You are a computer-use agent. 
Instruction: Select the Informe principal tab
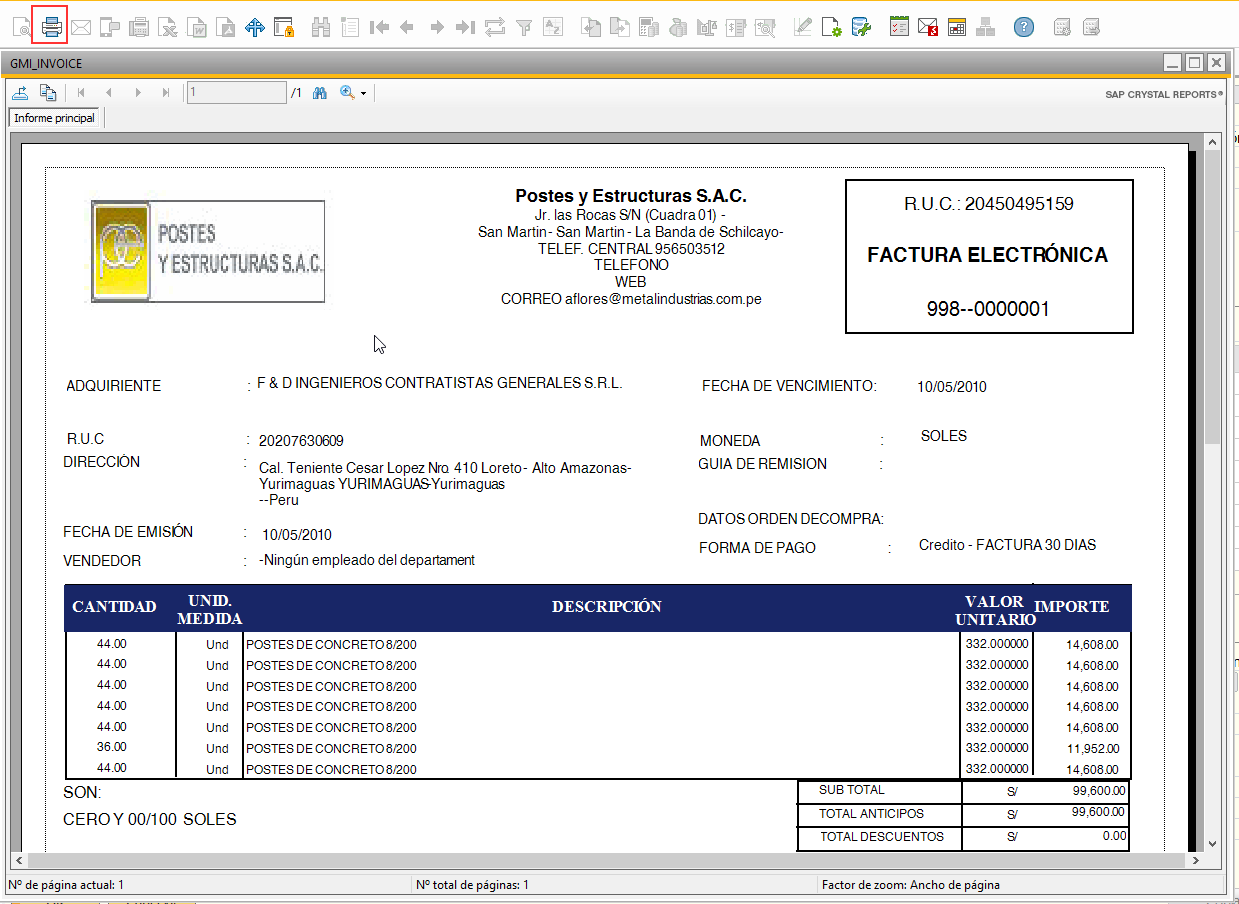[55, 118]
